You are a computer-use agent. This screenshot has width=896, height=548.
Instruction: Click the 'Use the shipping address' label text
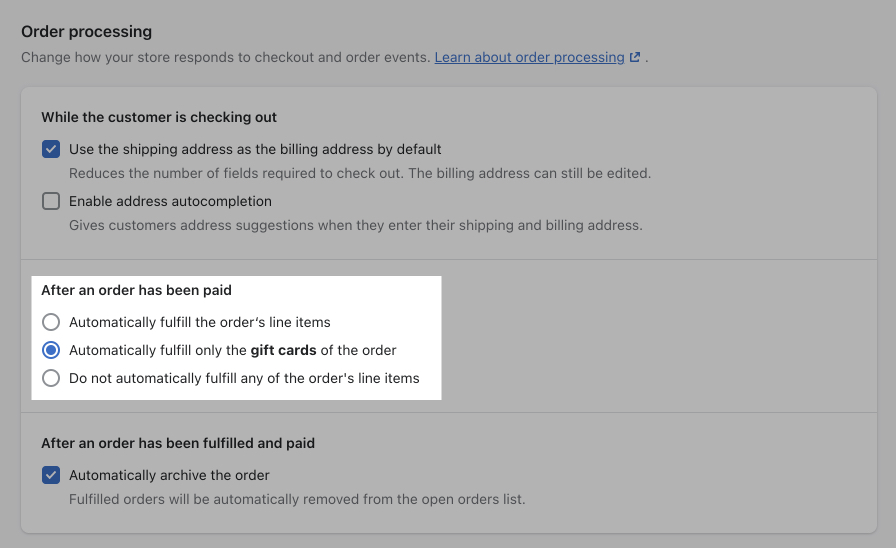(255, 149)
